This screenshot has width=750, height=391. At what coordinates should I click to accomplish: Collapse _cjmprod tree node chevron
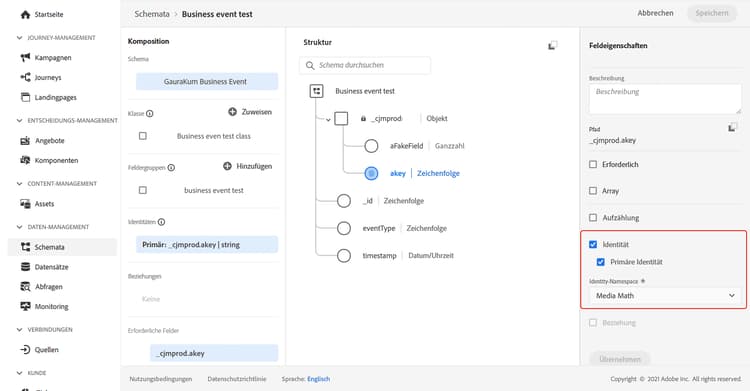[x=328, y=120]
